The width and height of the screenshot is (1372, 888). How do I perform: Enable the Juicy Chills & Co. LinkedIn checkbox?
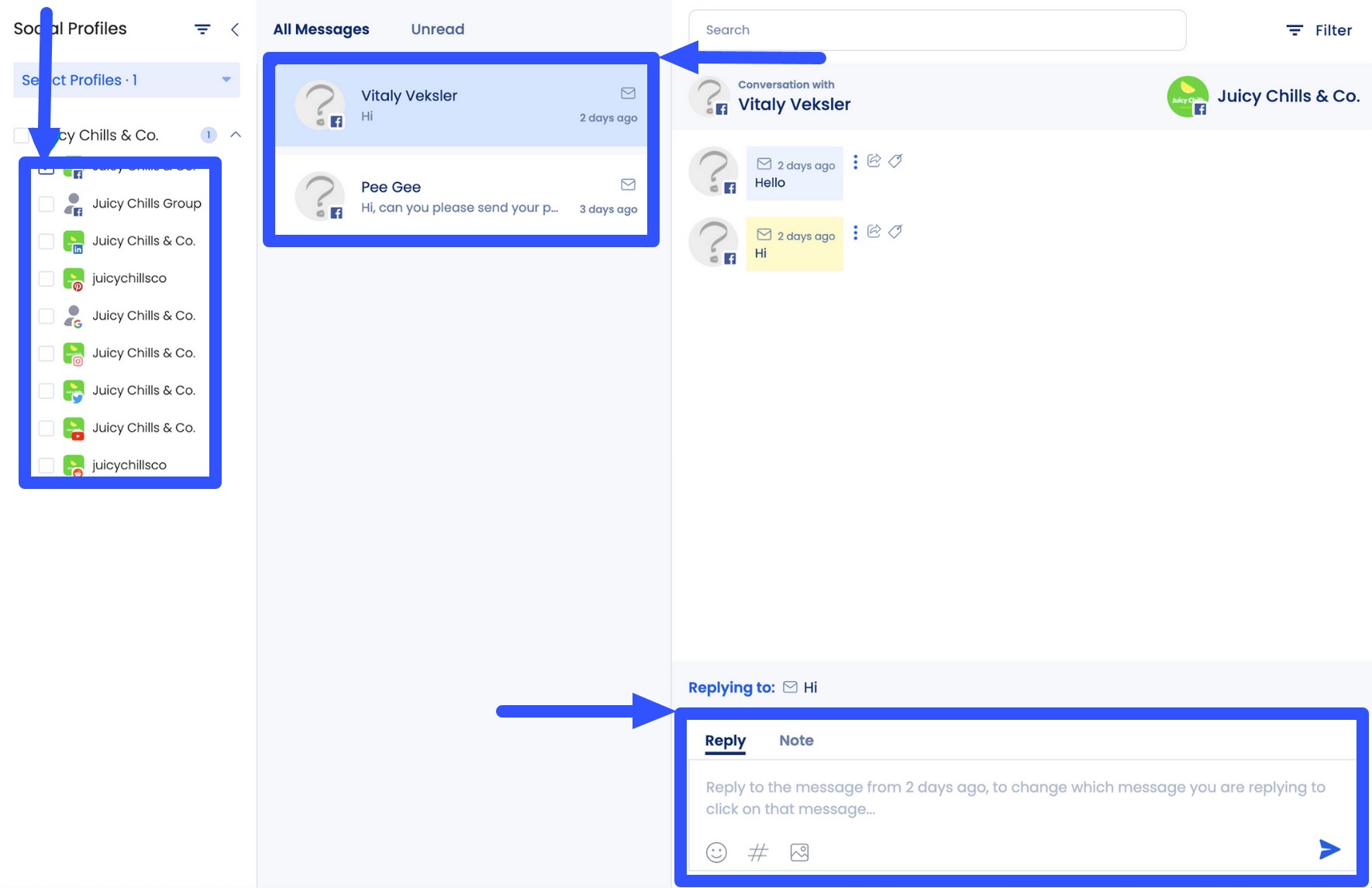pyautogui.click(x=46, y=241)
